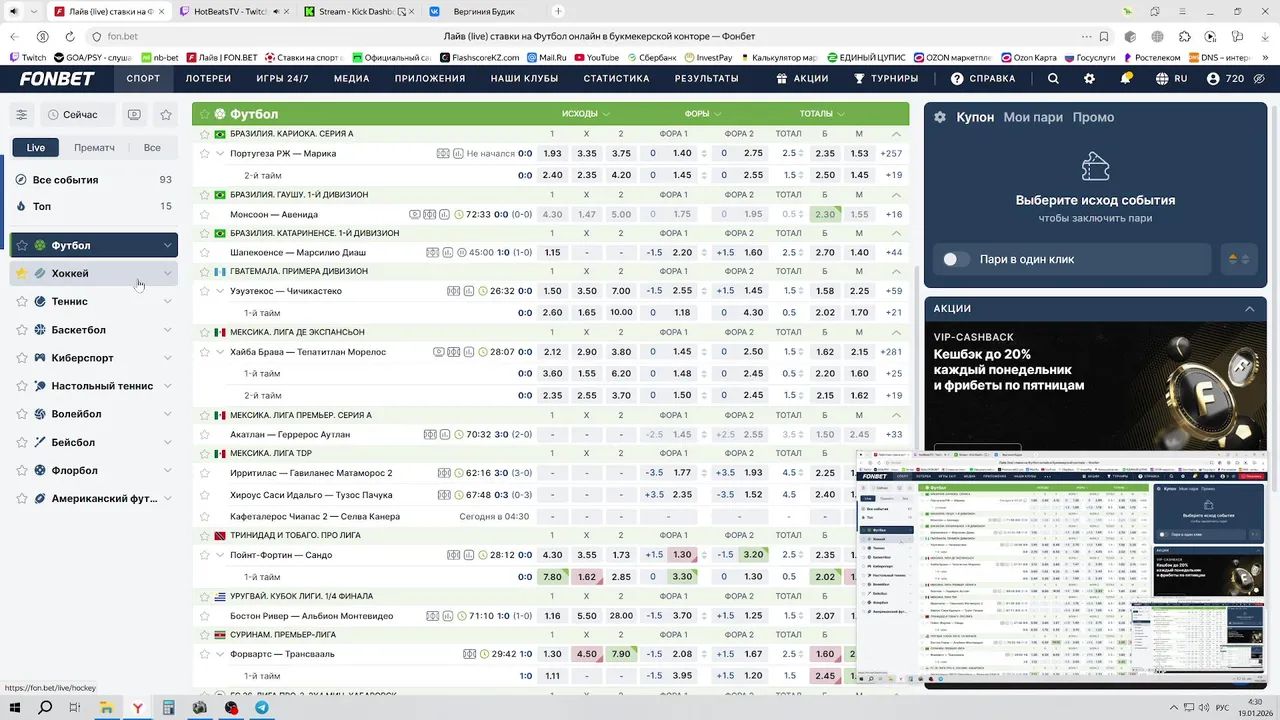
Task: Click the star next to Хоккей in sidebar
Action: pyautogui.click(x=21, y=273)
